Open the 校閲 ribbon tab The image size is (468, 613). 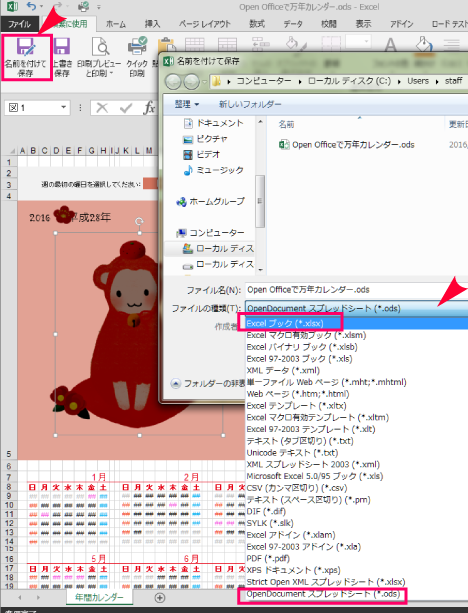tap(329, 24)
